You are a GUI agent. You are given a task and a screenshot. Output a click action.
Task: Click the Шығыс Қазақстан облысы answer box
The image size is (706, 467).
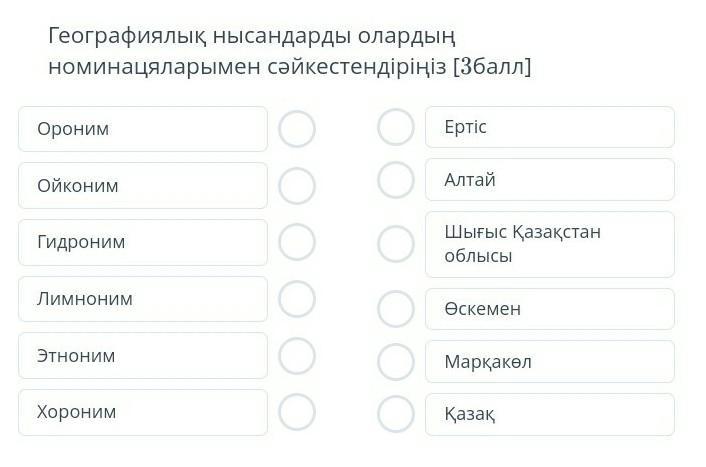click(550, 244)
